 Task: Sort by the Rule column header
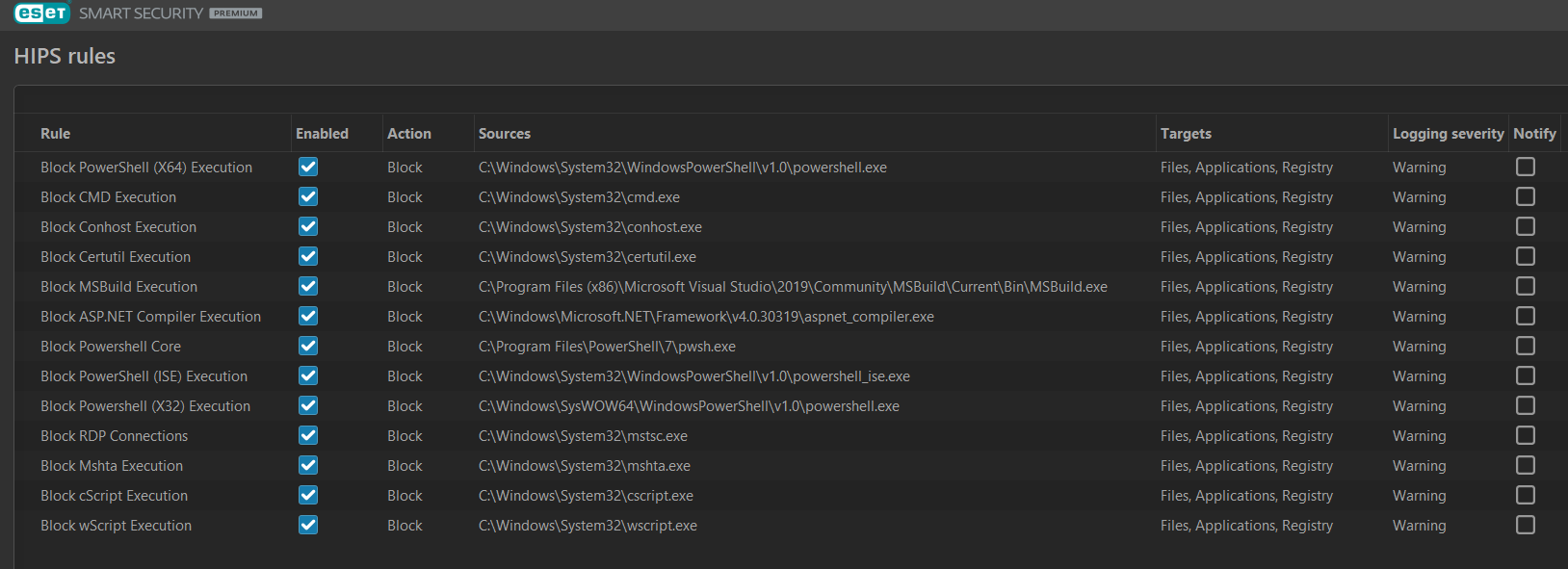click(x=55, y=134)
